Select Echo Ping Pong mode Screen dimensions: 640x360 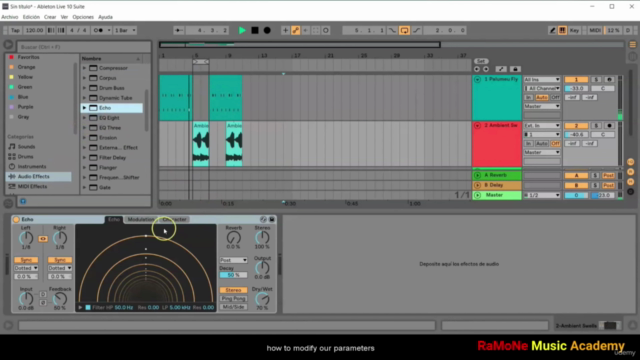[233, 299]
